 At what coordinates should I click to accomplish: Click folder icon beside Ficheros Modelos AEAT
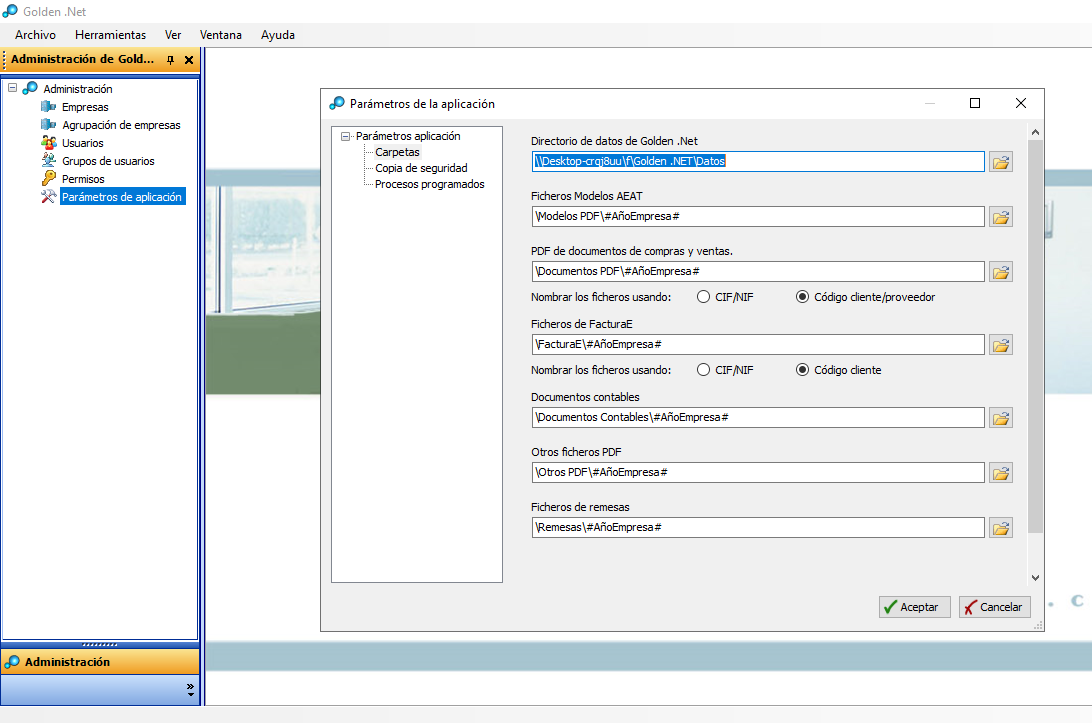point(1000,217)
